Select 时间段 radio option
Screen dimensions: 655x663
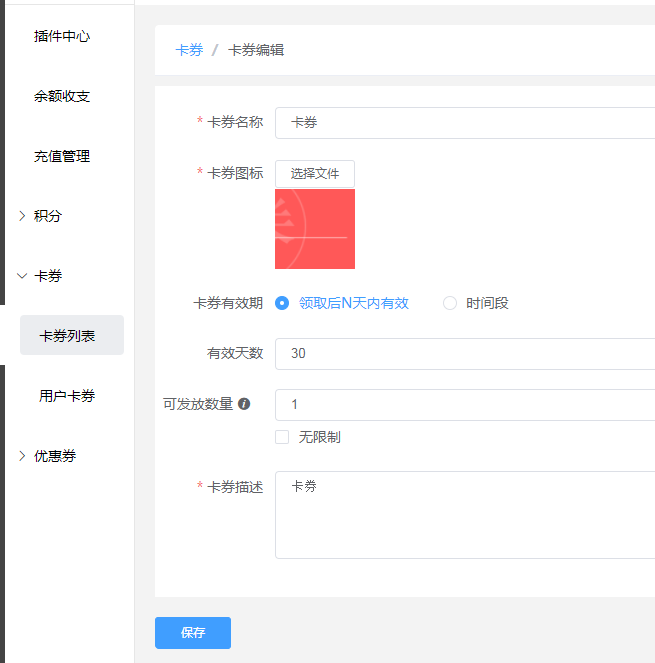(x=475, y=303)
